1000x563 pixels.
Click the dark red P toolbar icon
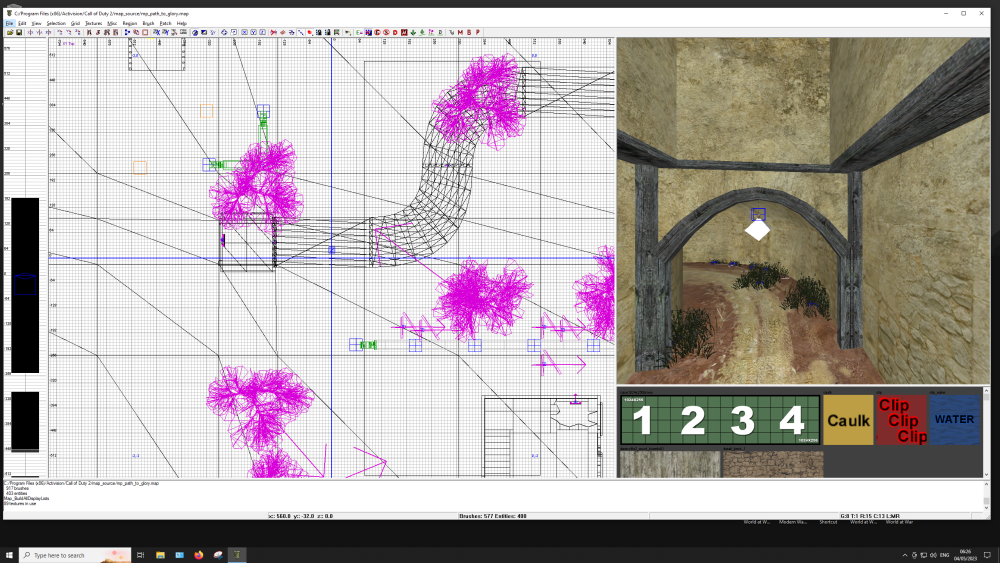478,32
